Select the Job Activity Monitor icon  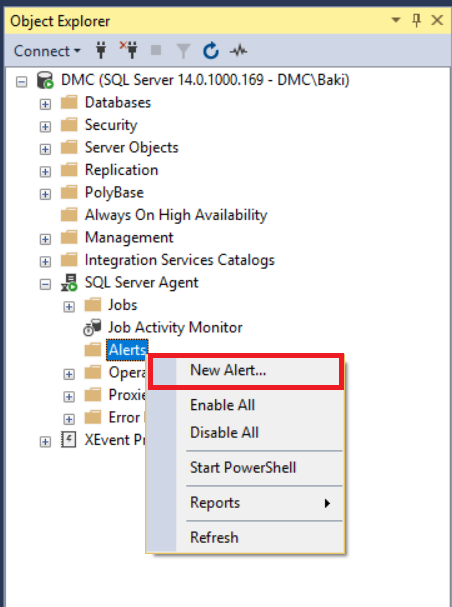(92, 328)
